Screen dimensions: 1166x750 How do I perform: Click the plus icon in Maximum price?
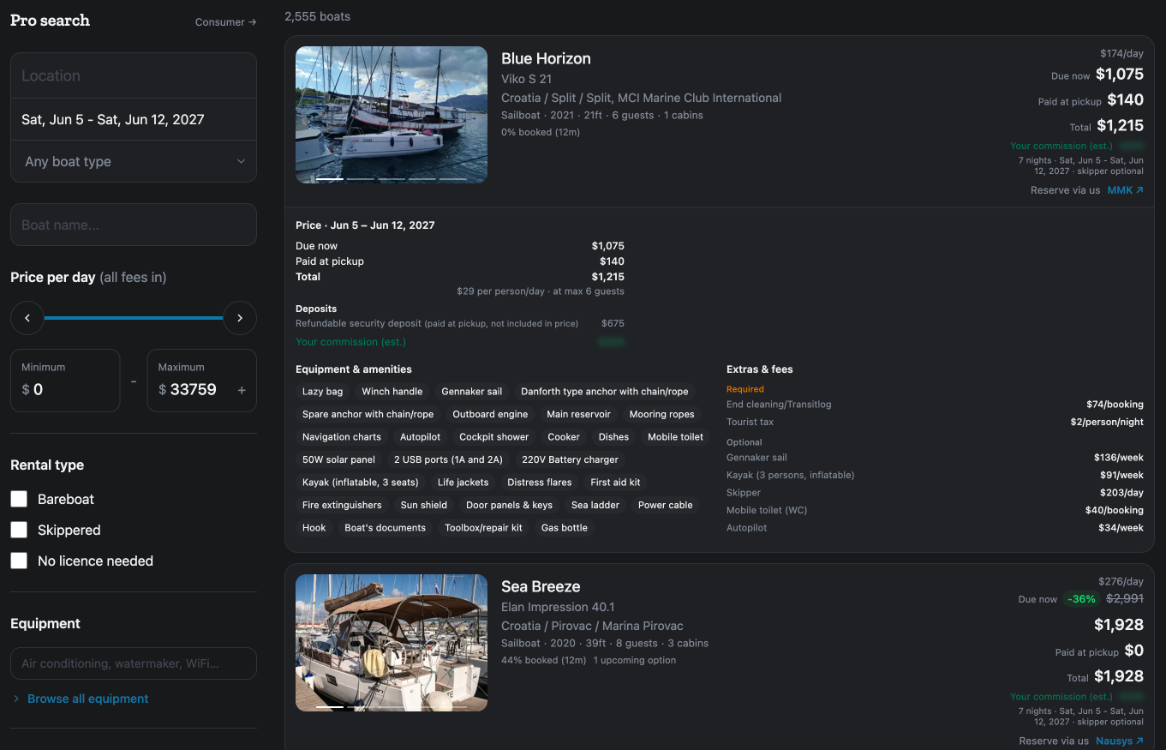point(242,390)
